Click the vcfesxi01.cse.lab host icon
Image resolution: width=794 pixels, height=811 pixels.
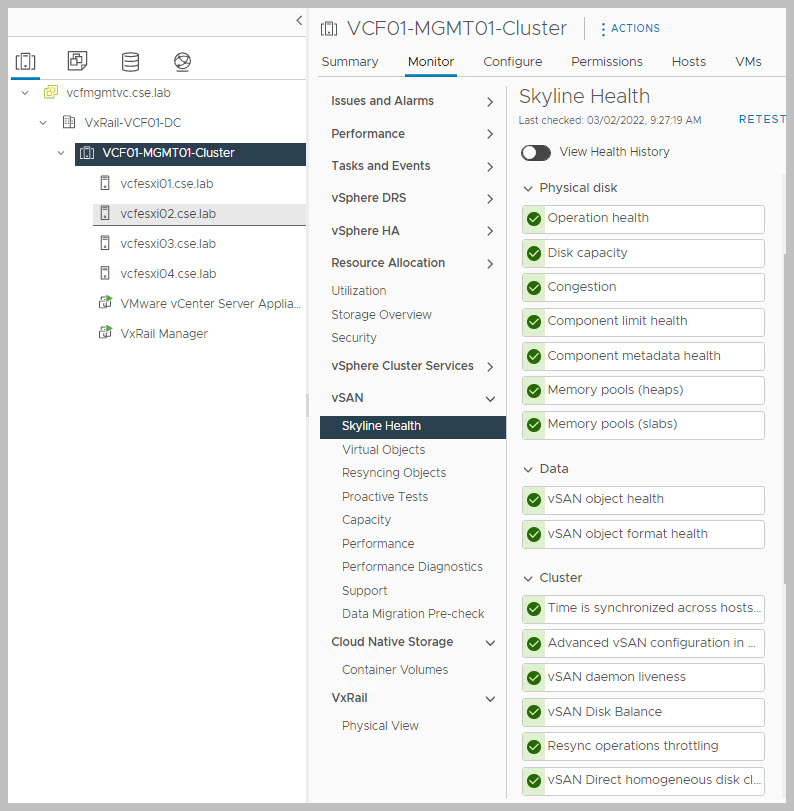(x=105, y=184)
